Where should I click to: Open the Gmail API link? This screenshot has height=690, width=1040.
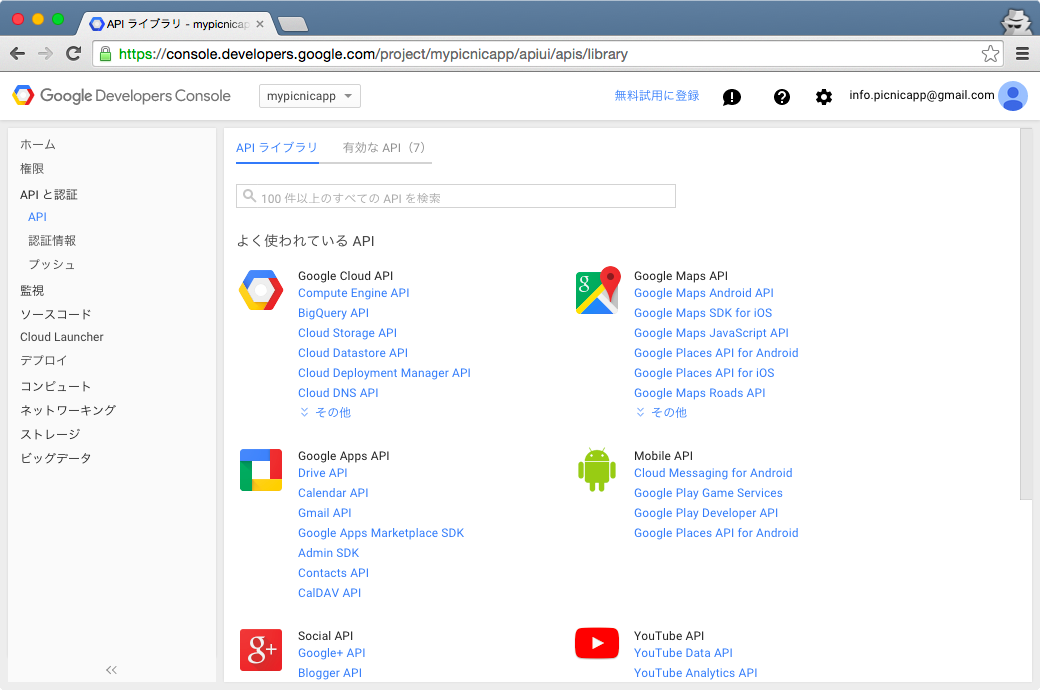pos(325,513)
